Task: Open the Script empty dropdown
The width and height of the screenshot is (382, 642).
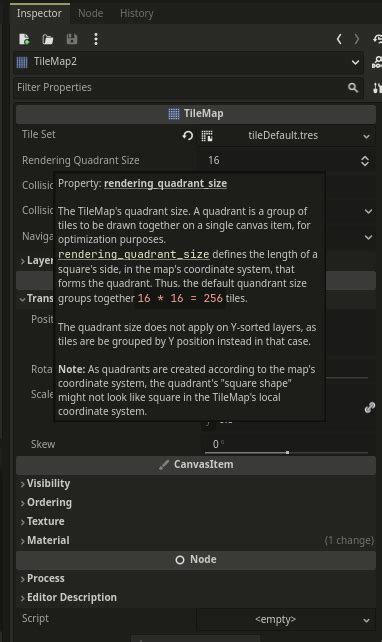Action: click(x=286, y=620)
